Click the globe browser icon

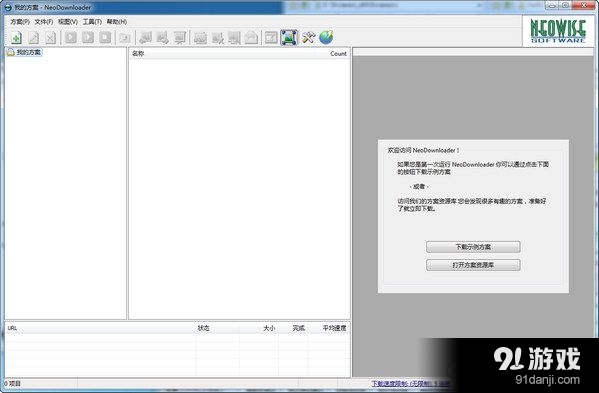point(326,37)
